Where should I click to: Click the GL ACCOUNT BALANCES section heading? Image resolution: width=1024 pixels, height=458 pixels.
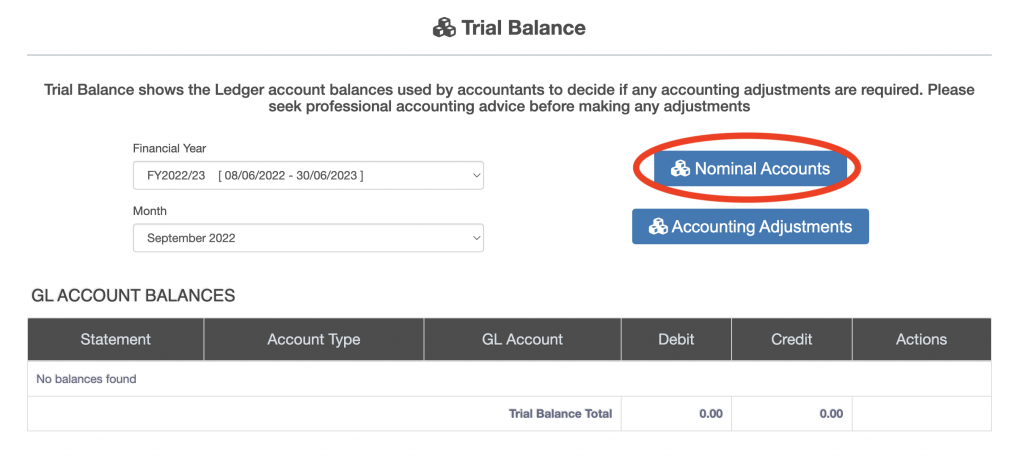[x=133, y=295]
